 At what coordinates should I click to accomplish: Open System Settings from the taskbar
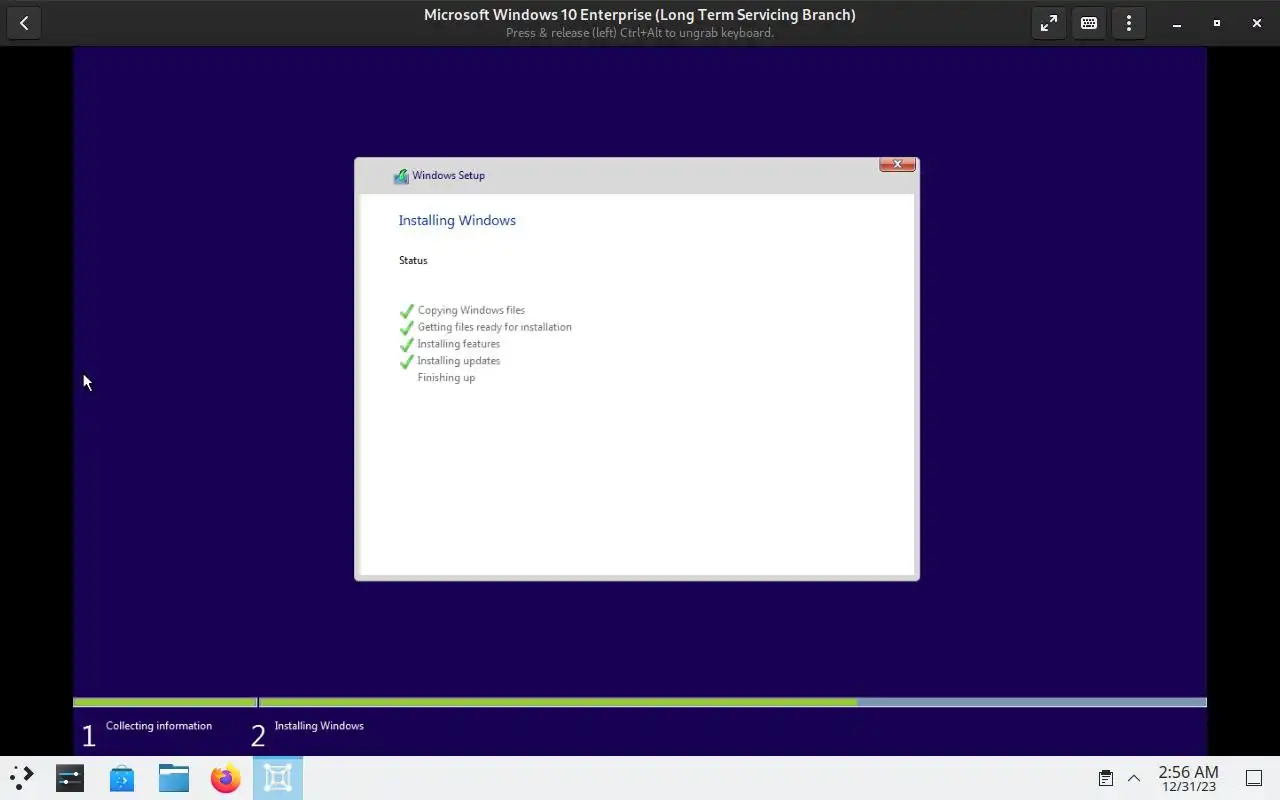pos(70,778)
